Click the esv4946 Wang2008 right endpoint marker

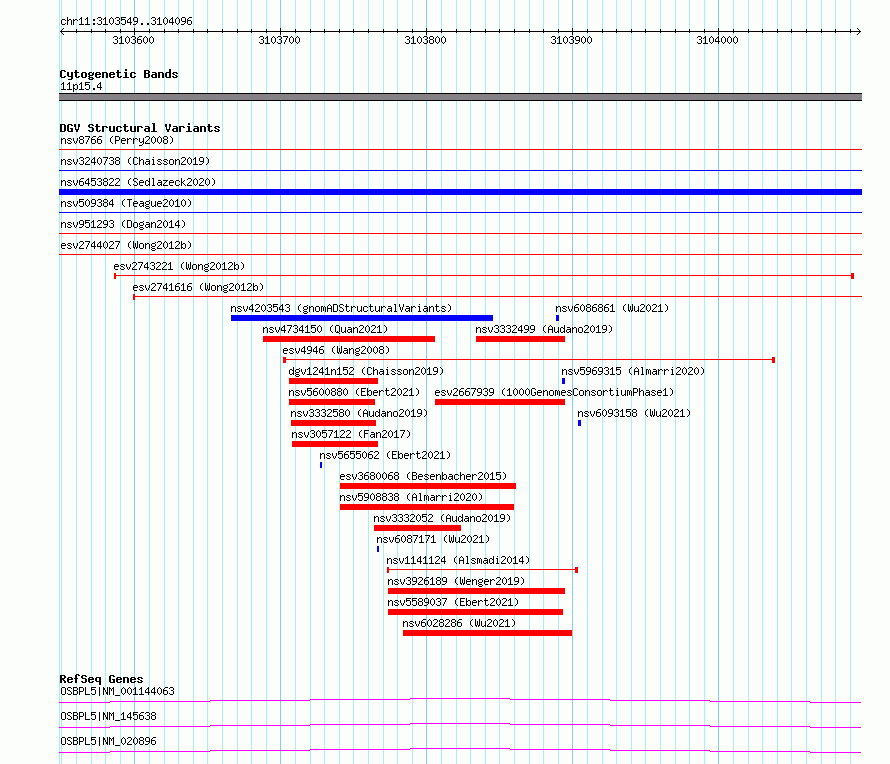(x=773, y=360)
